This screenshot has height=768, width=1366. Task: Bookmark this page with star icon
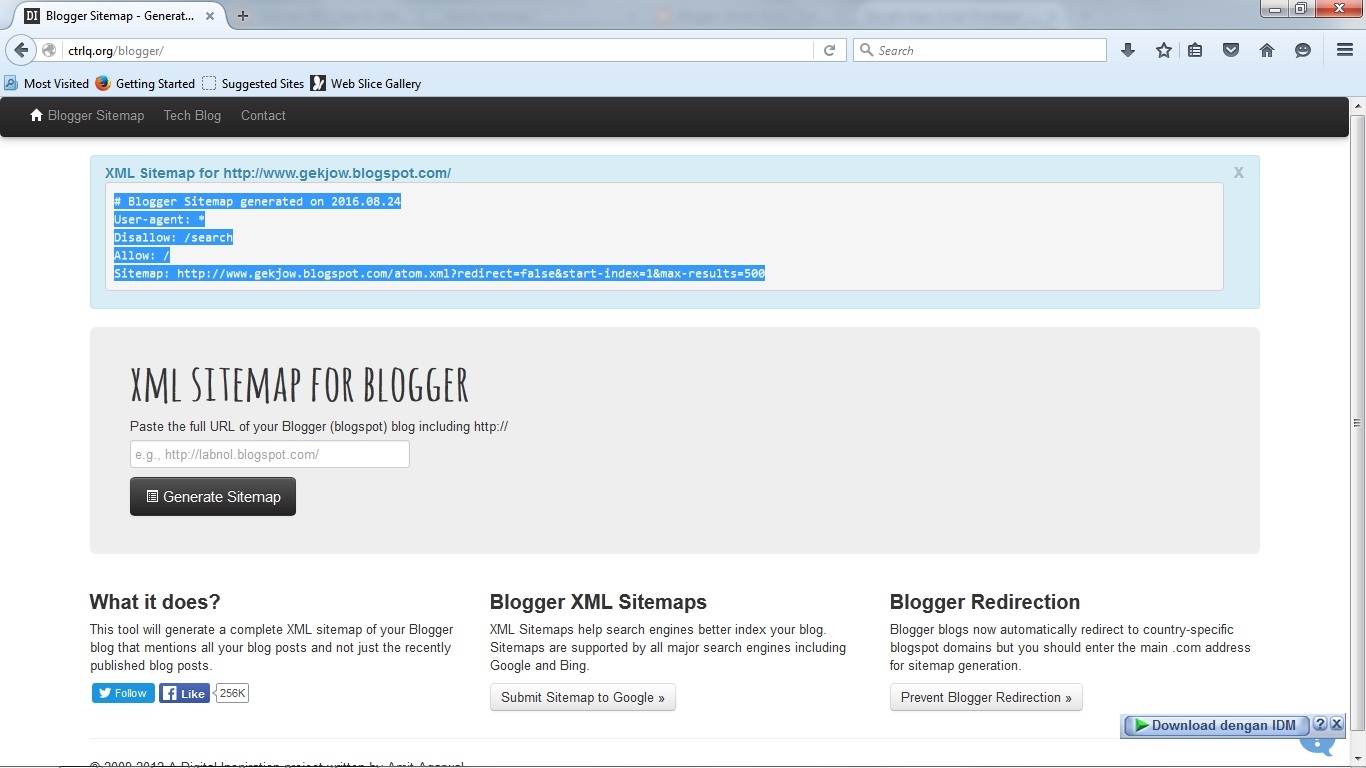1164,50
